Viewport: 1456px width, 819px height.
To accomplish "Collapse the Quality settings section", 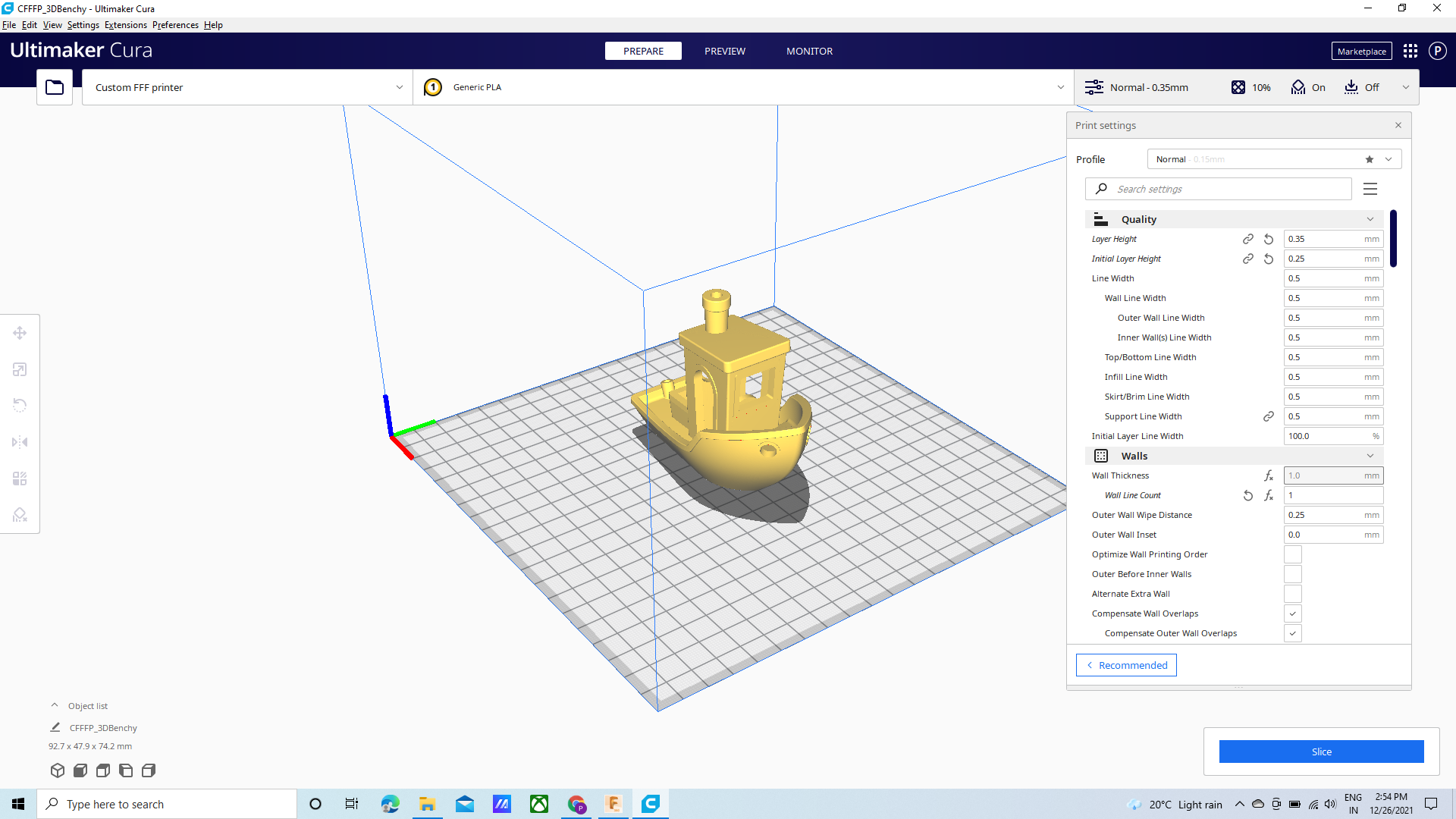I will 1235,219.
